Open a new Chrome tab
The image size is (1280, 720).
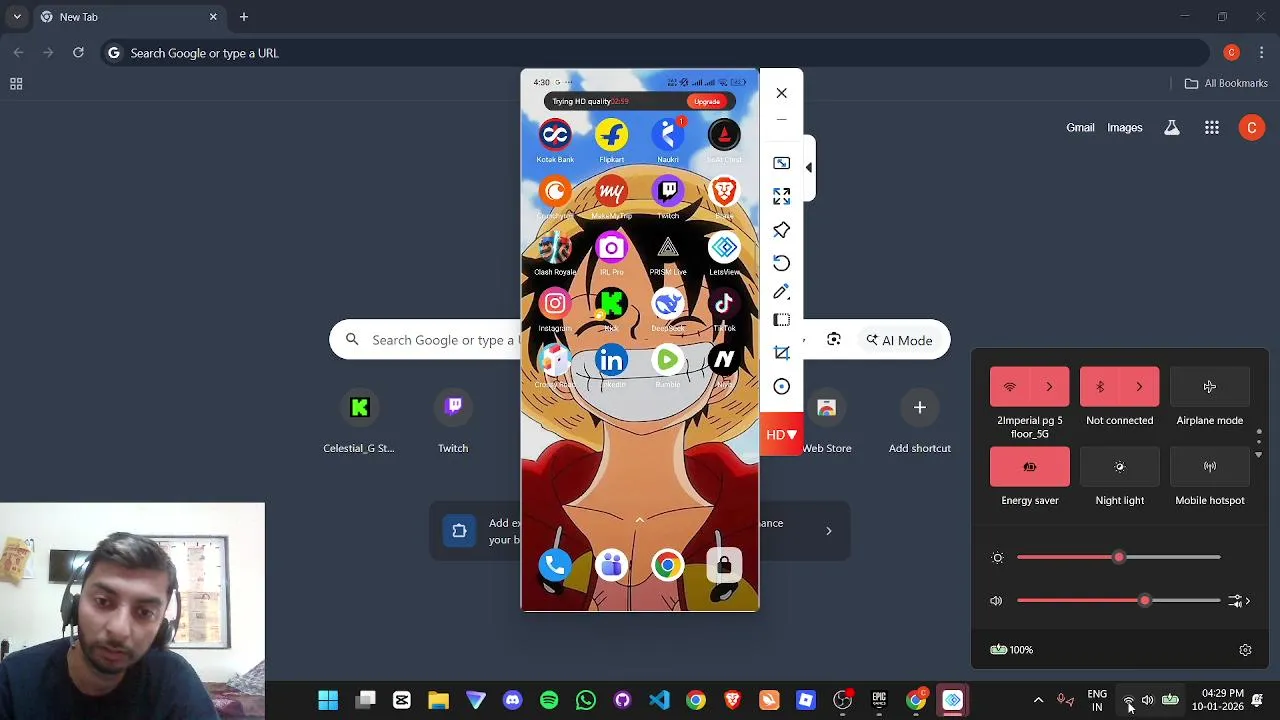[243, 17]
